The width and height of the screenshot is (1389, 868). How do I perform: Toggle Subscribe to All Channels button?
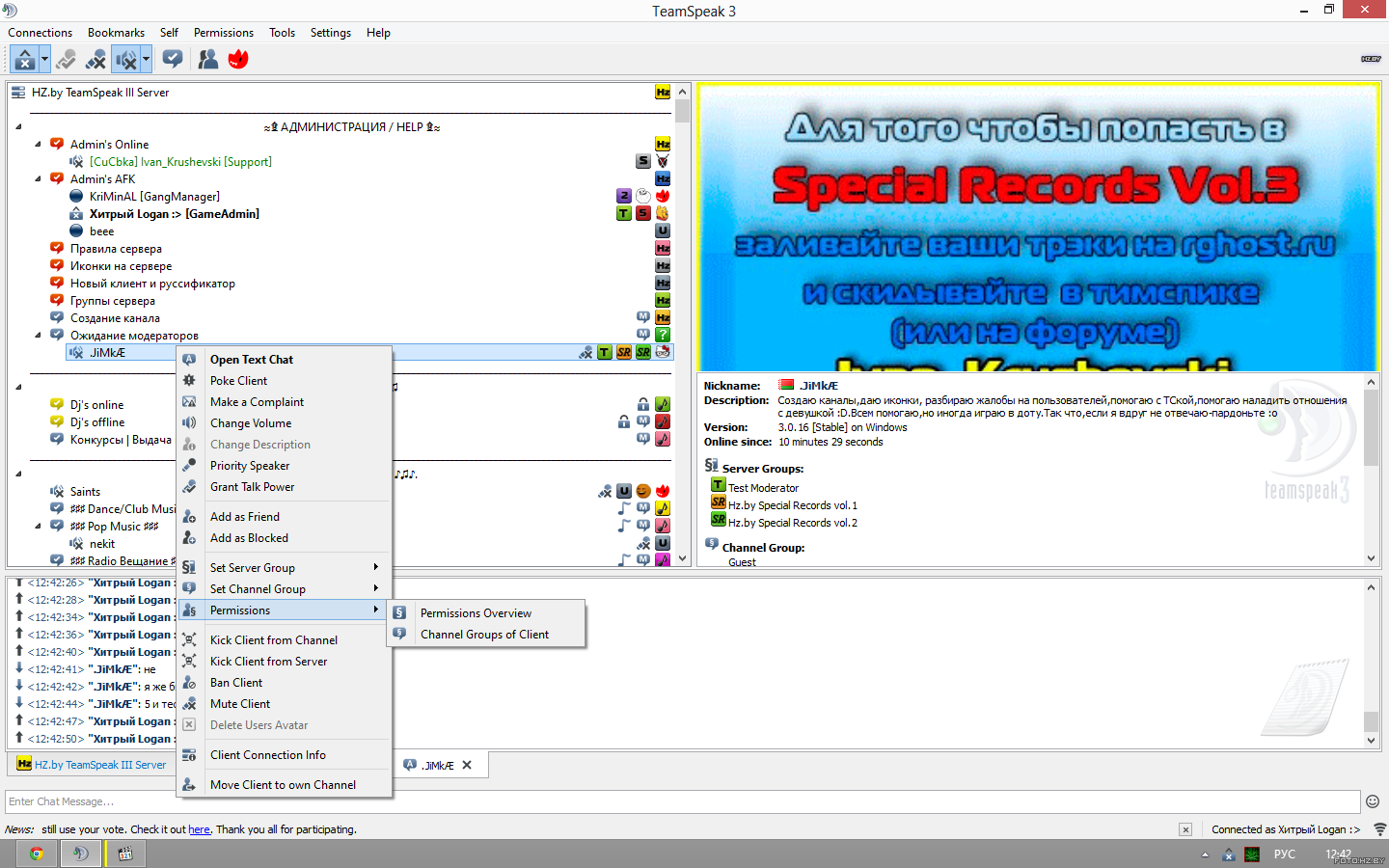point(173,60)
